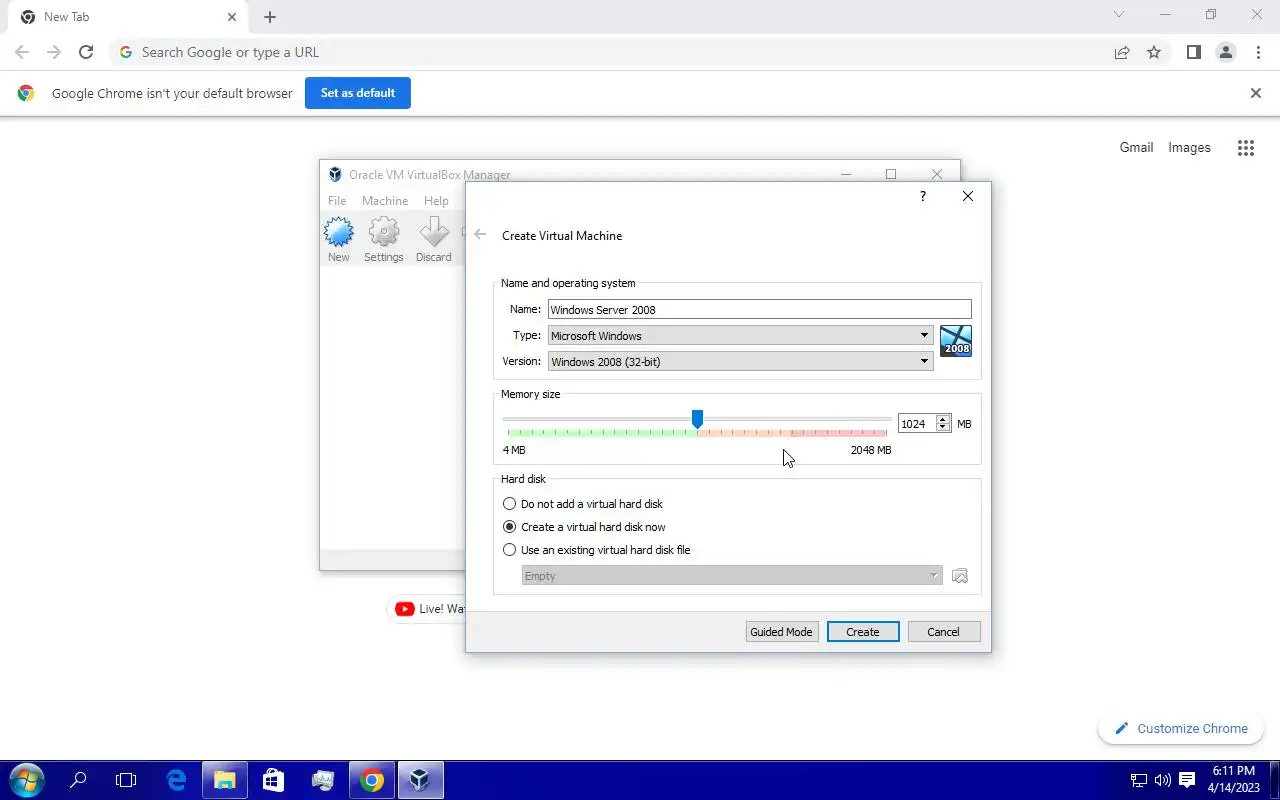The image size is (1280, 800).
Task: Switch to Guided Mode
Action: [782, 632]
